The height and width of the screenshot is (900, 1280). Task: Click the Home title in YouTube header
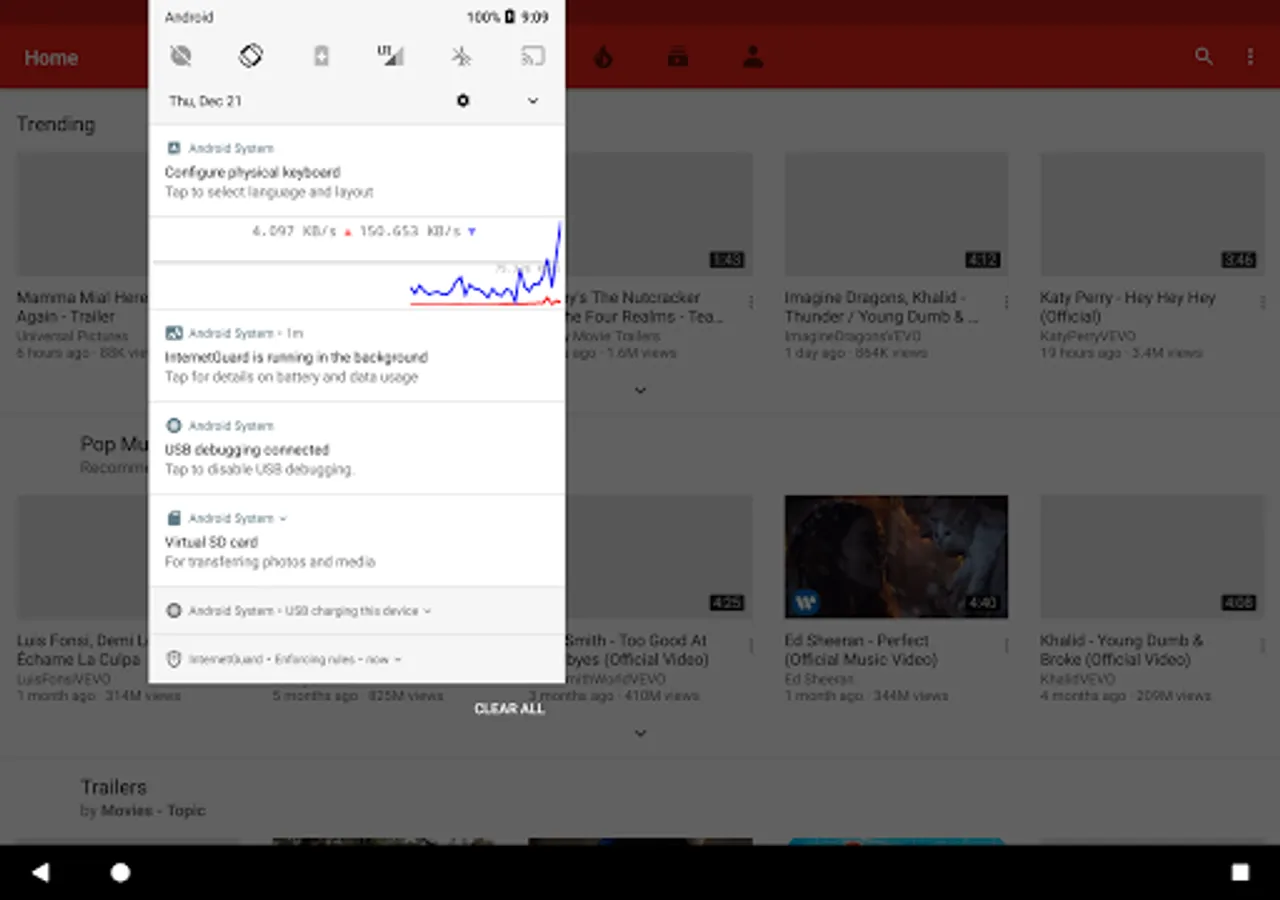point(51,58)
